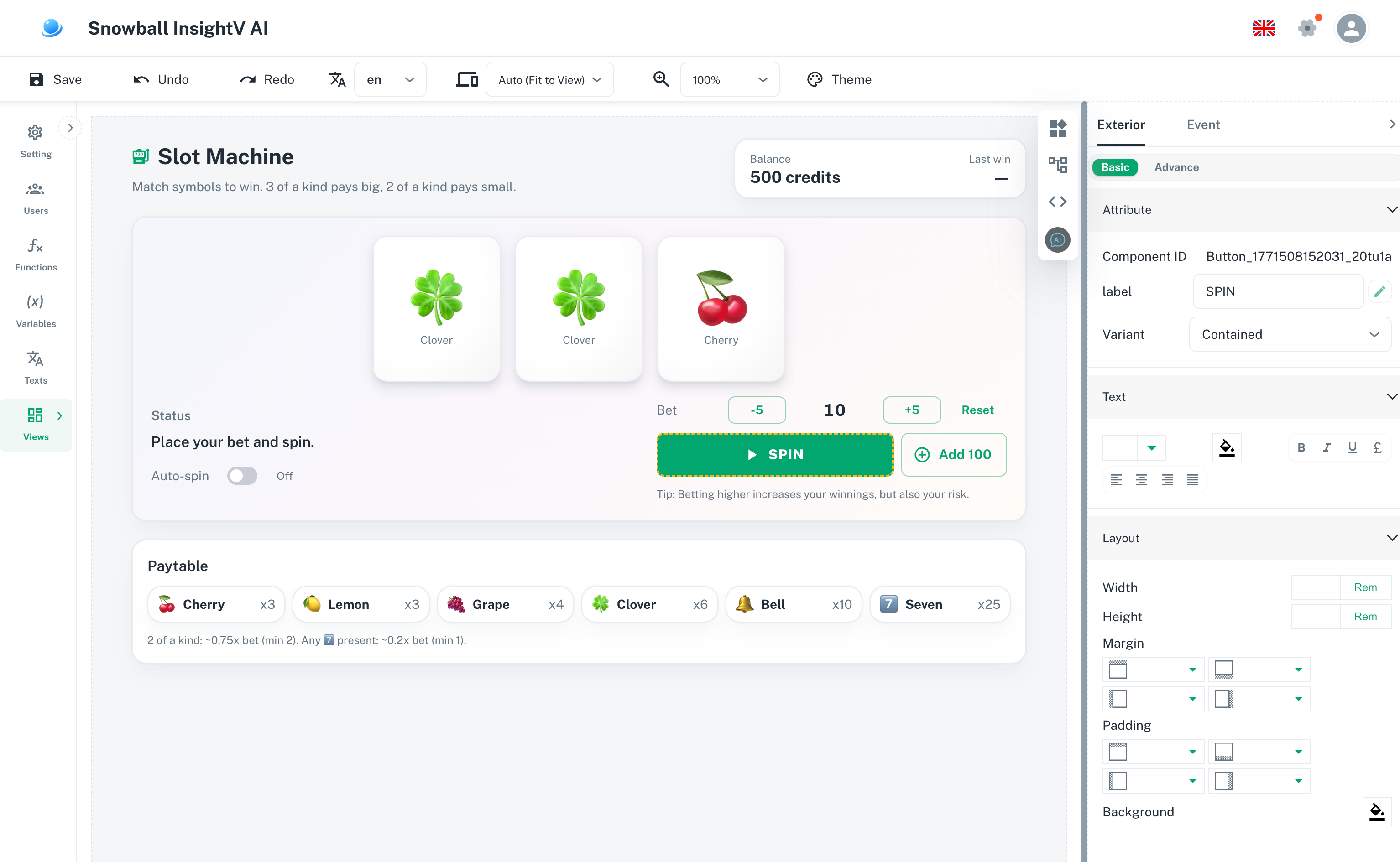Click Add 100 credits
Screen dimensions: 1400x862
(x=953, y=454)
